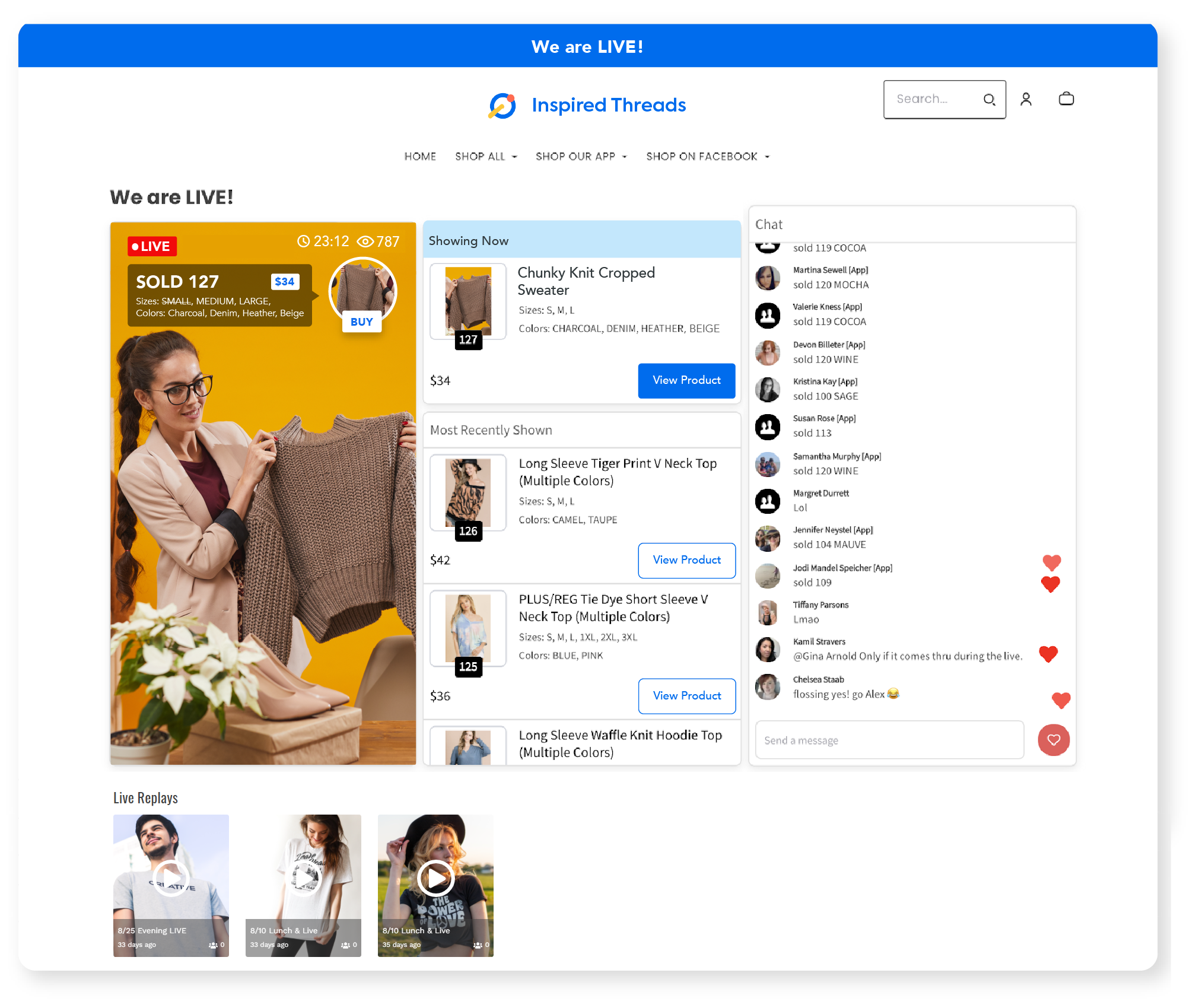Click the SOLD 127 overlay text

tap(177, 282)
